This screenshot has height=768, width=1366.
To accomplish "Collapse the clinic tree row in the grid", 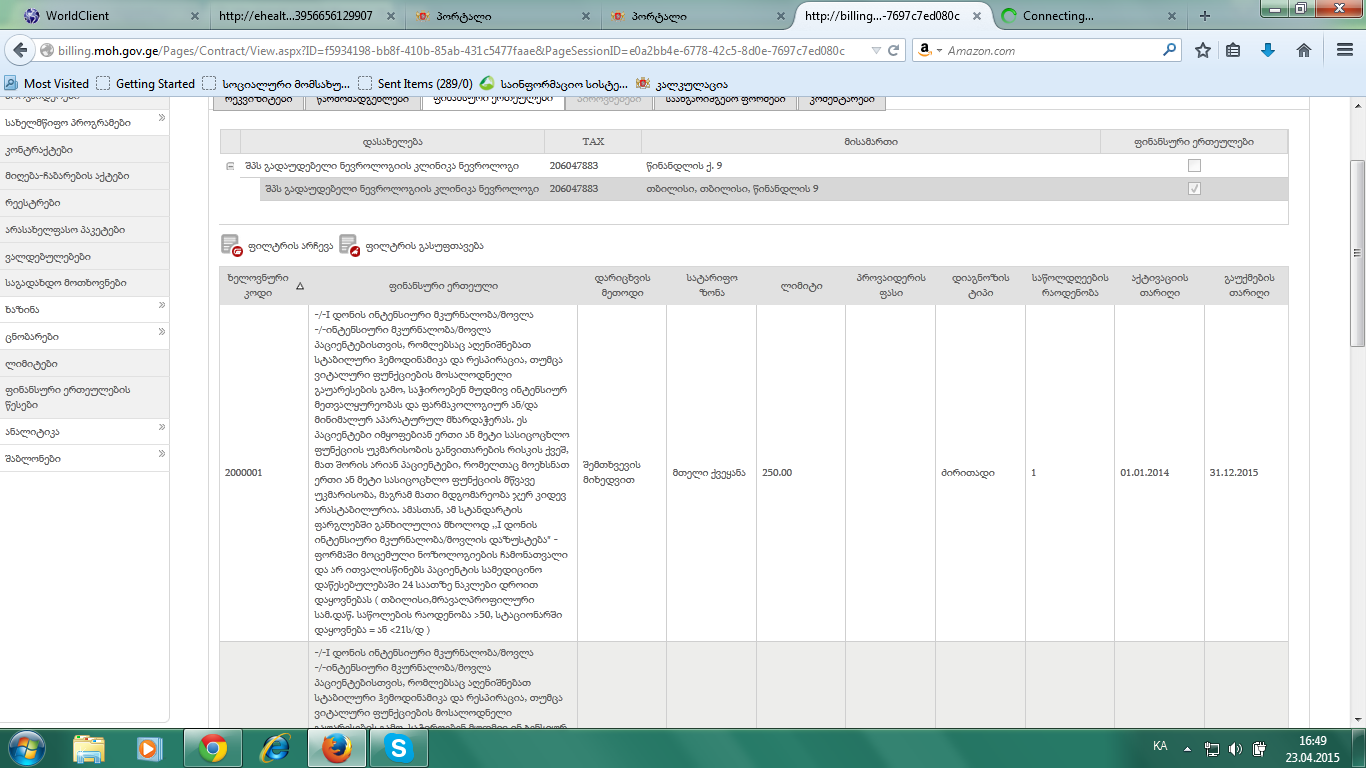I will click(230, 166).
